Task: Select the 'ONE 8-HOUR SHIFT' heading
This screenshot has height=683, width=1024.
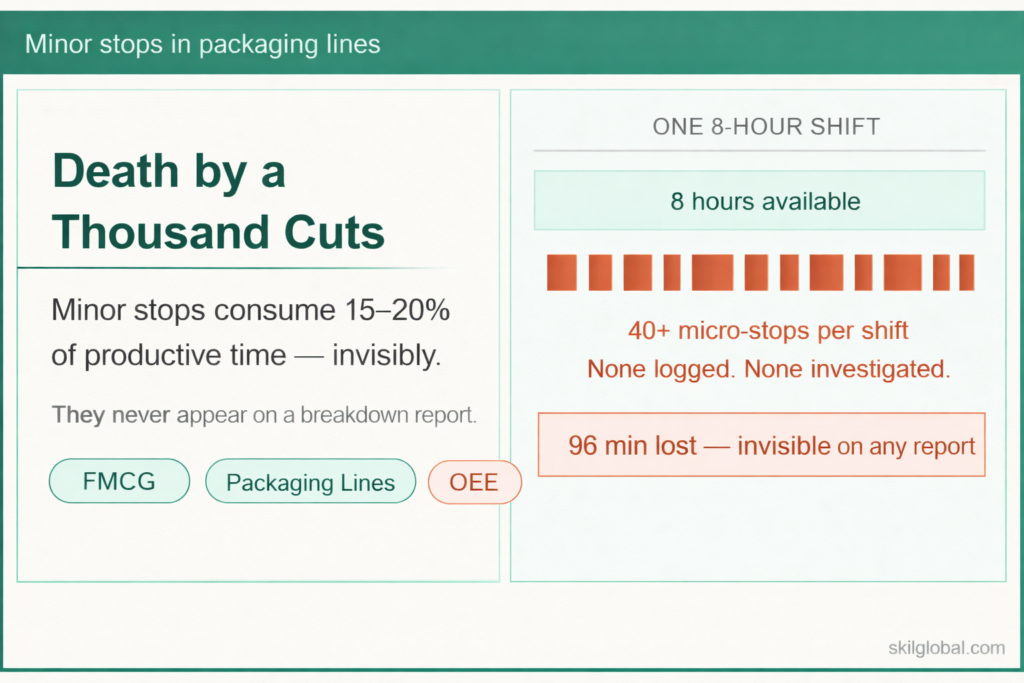Action: pyautogui.click(x=766, y=127)
